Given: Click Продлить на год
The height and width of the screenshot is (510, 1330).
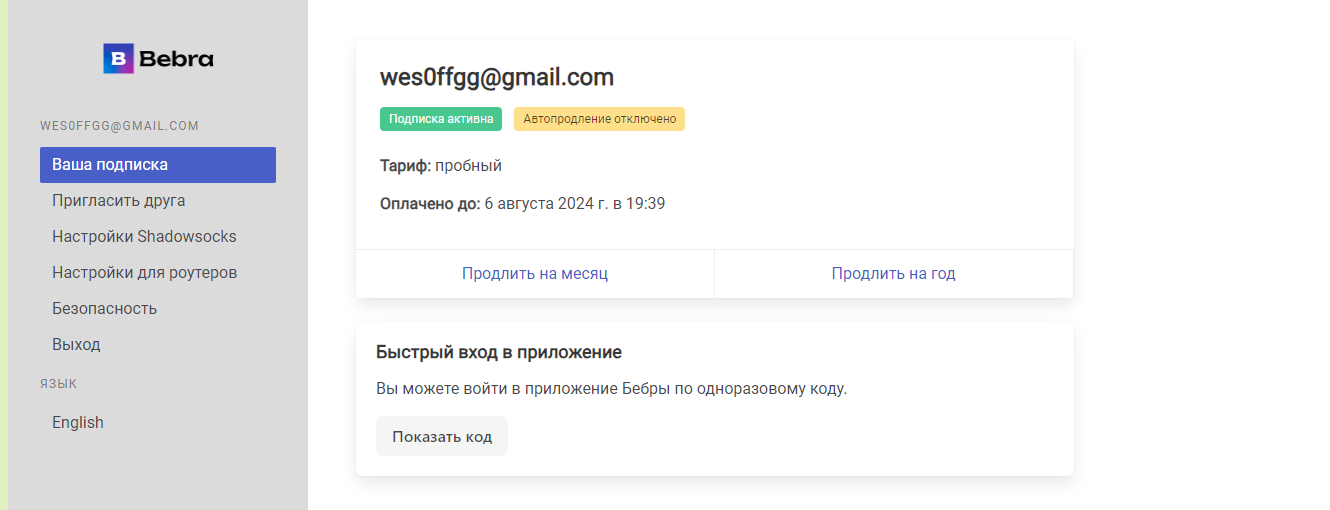Looking at the screenshot, I should (894, 274).
